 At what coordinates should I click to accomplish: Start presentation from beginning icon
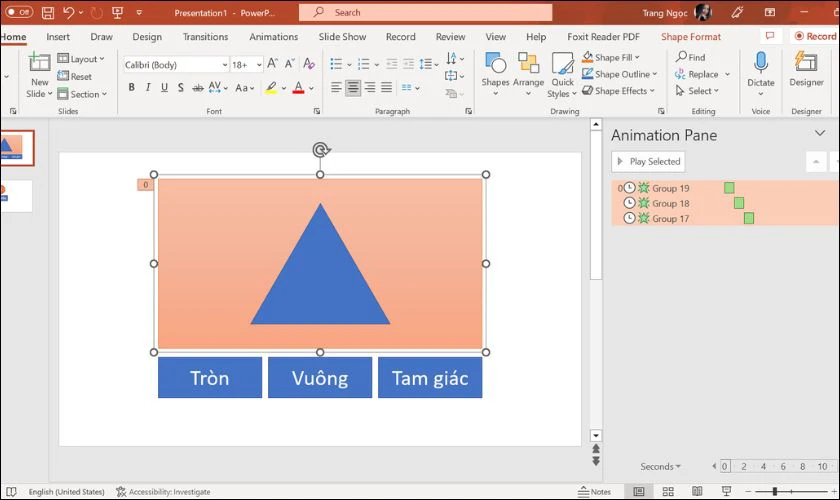pyautogui.click(x=117, y=12)
